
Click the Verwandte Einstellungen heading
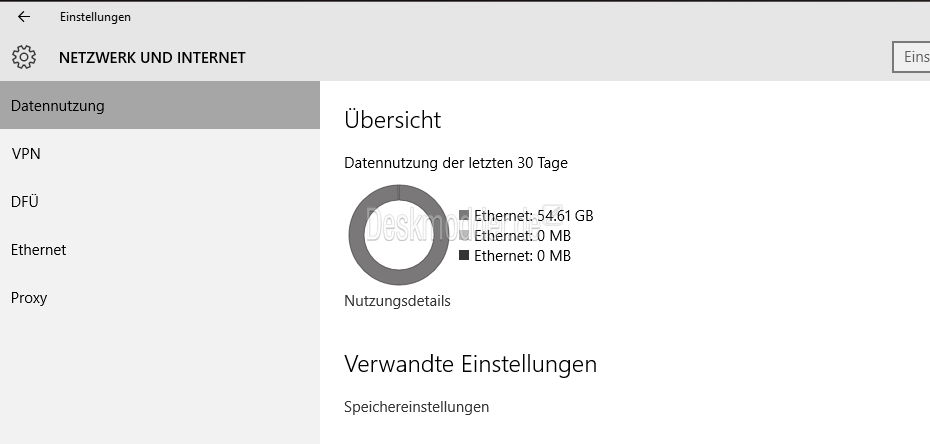tap(470, 363)
